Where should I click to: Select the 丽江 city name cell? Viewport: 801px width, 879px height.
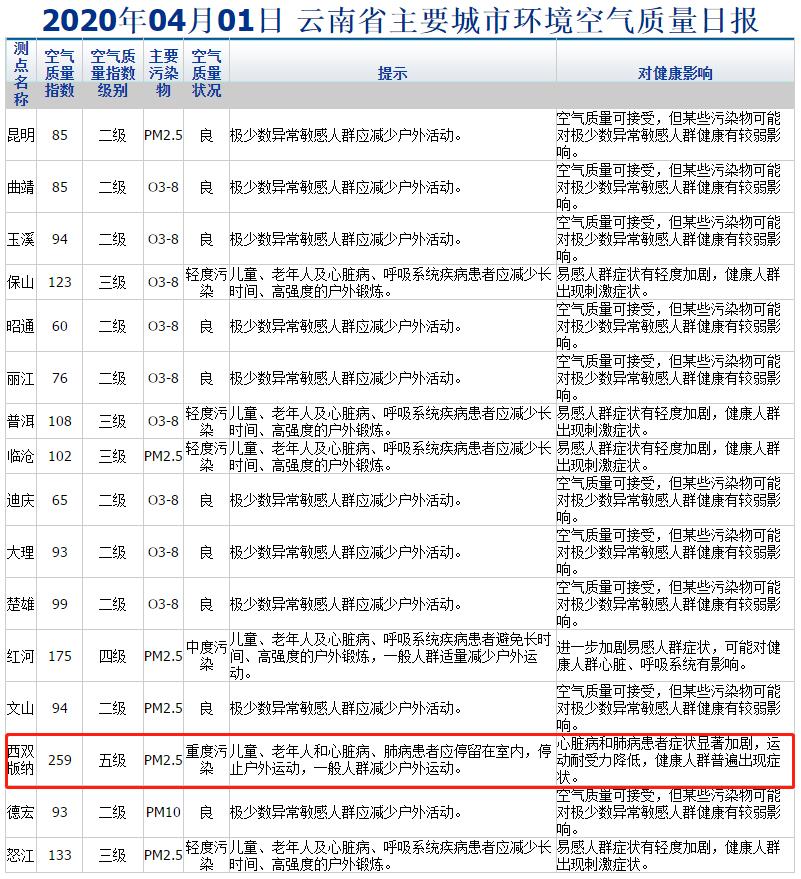(x=21, y=378)
